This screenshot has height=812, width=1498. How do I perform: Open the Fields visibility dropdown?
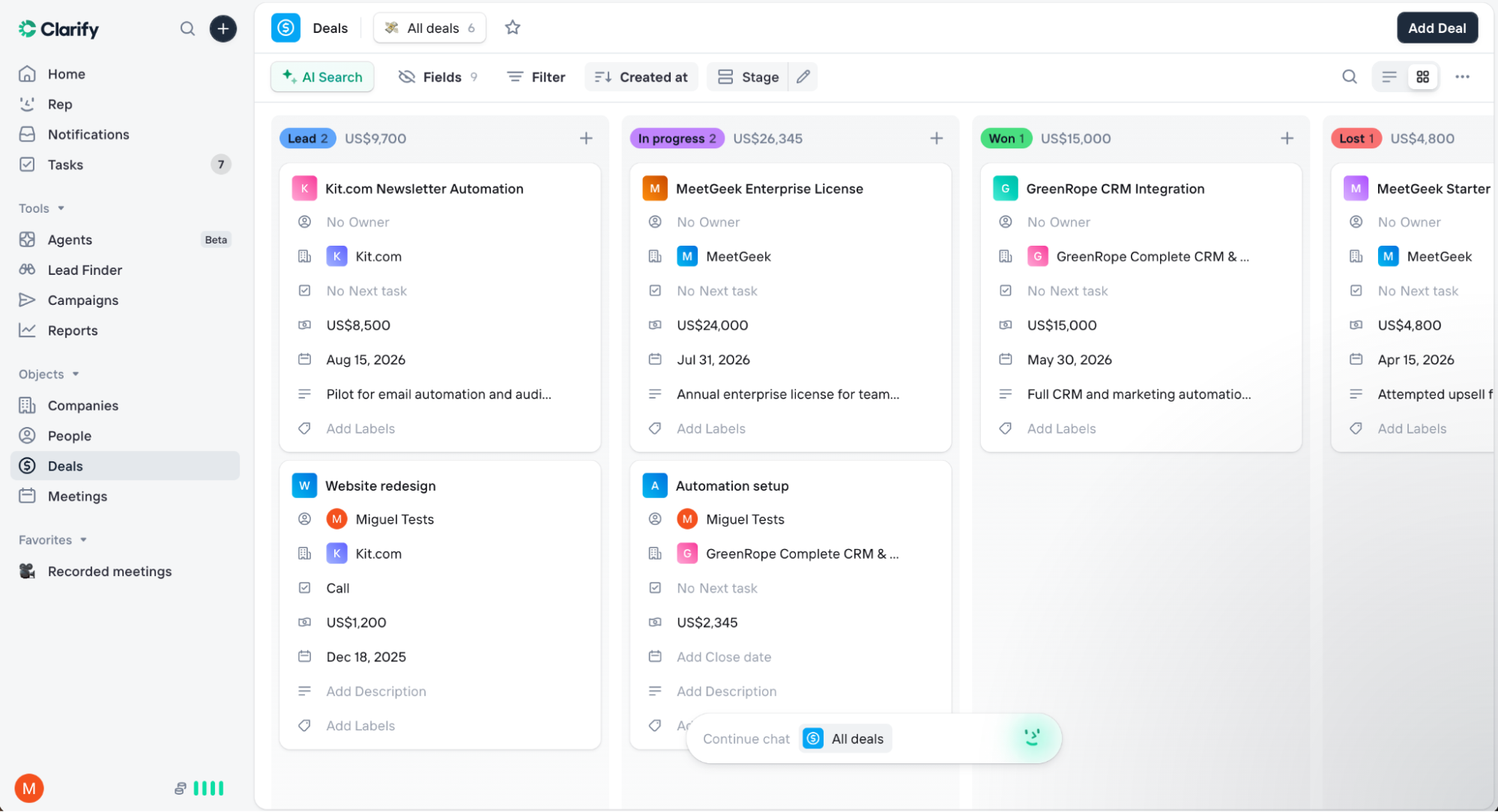(x=438, y=77)
